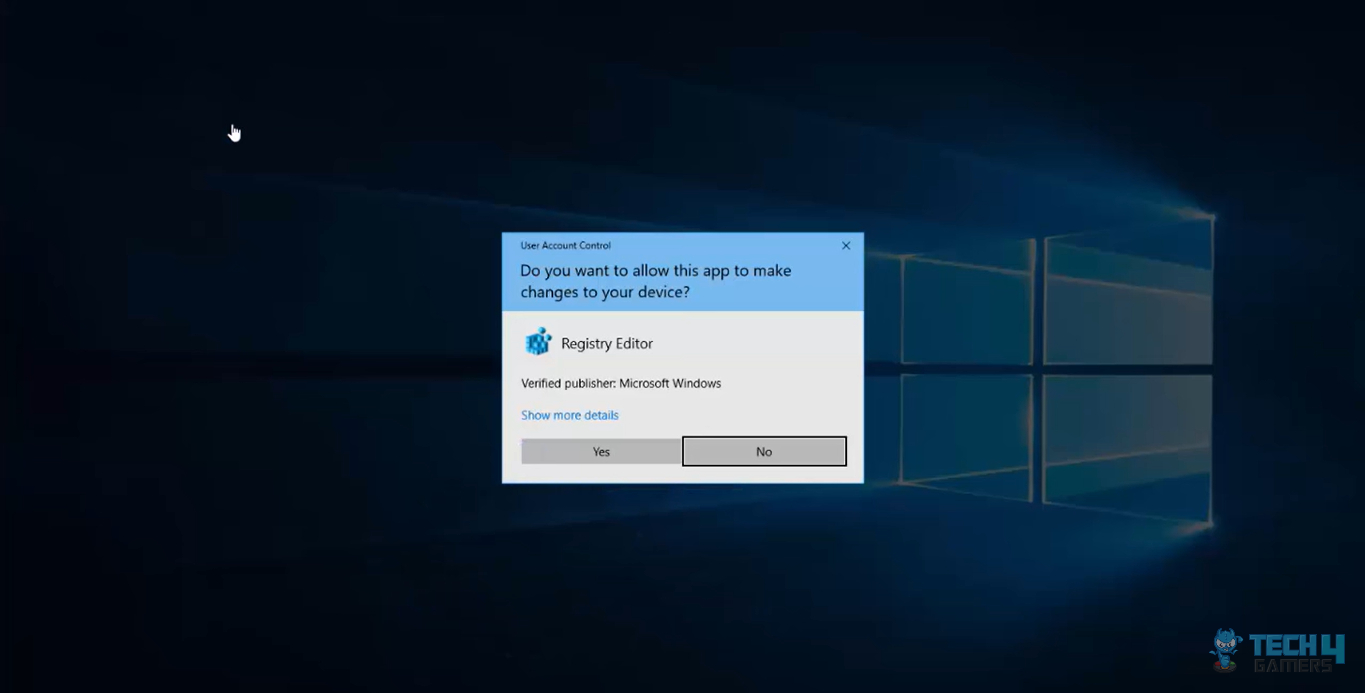Click Show more details to reveal certificate info

569,414
